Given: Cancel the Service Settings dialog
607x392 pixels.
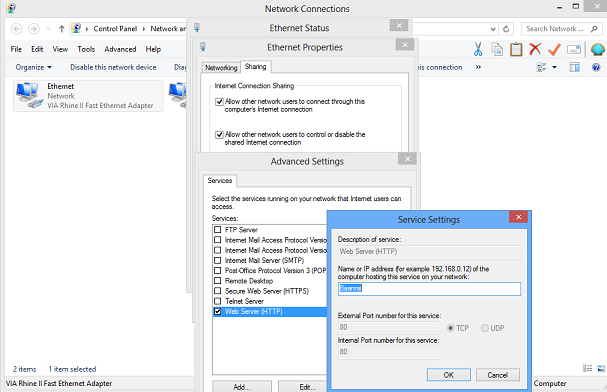Looking at the screenshot, I should coord(497,375).
